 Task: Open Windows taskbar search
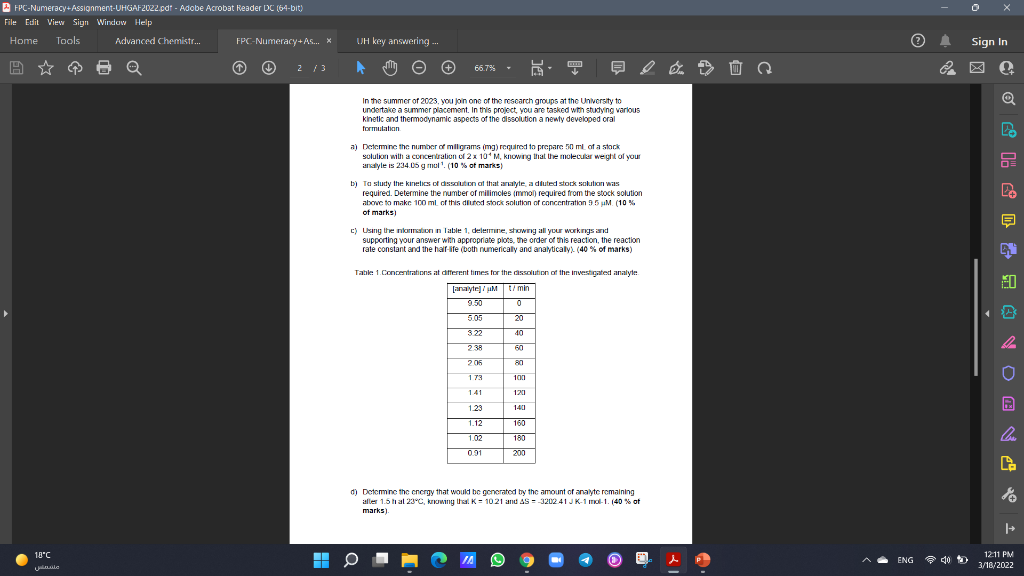click(x=351, y=560)
